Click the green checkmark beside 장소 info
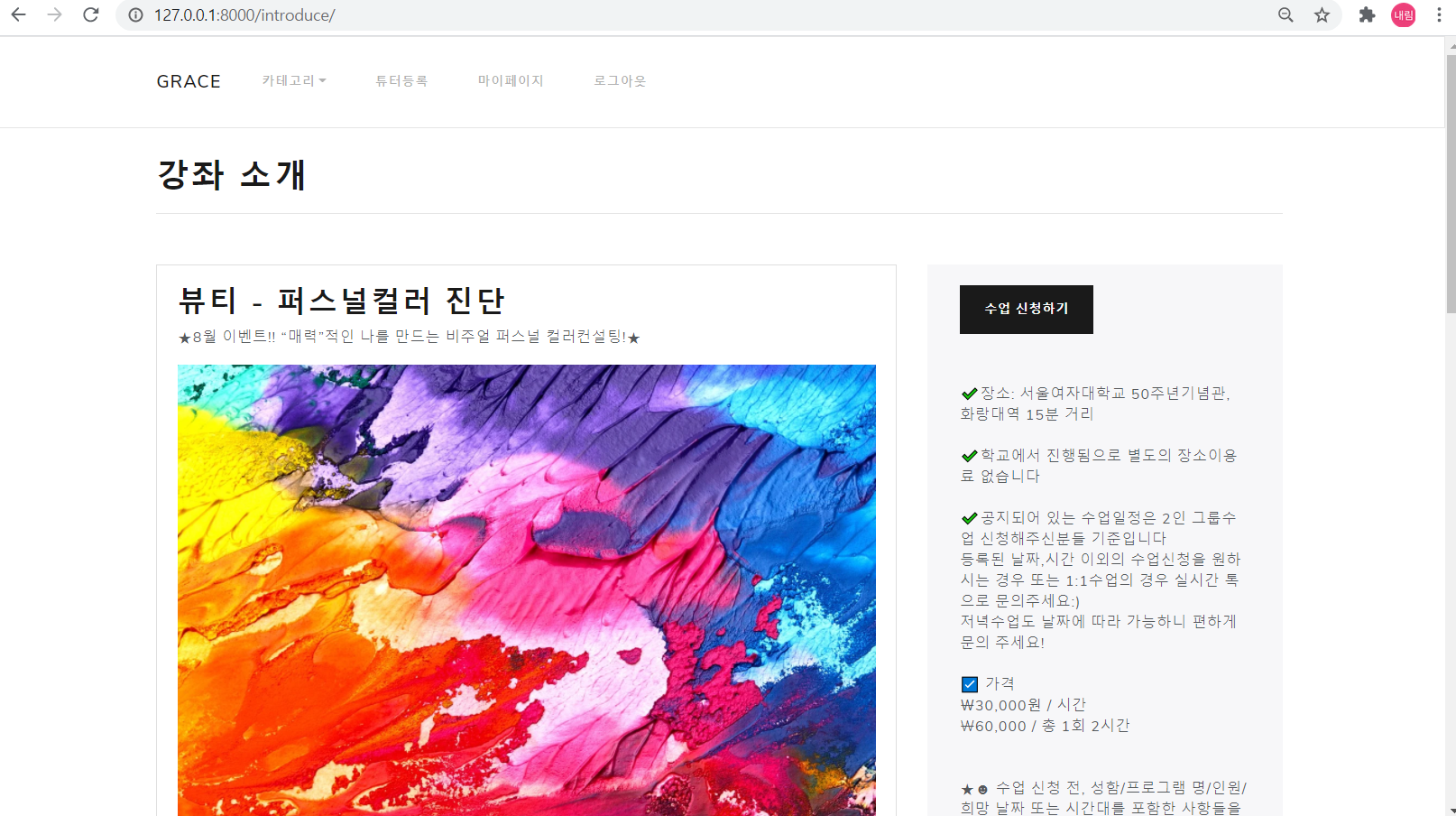 pos(968,392)
